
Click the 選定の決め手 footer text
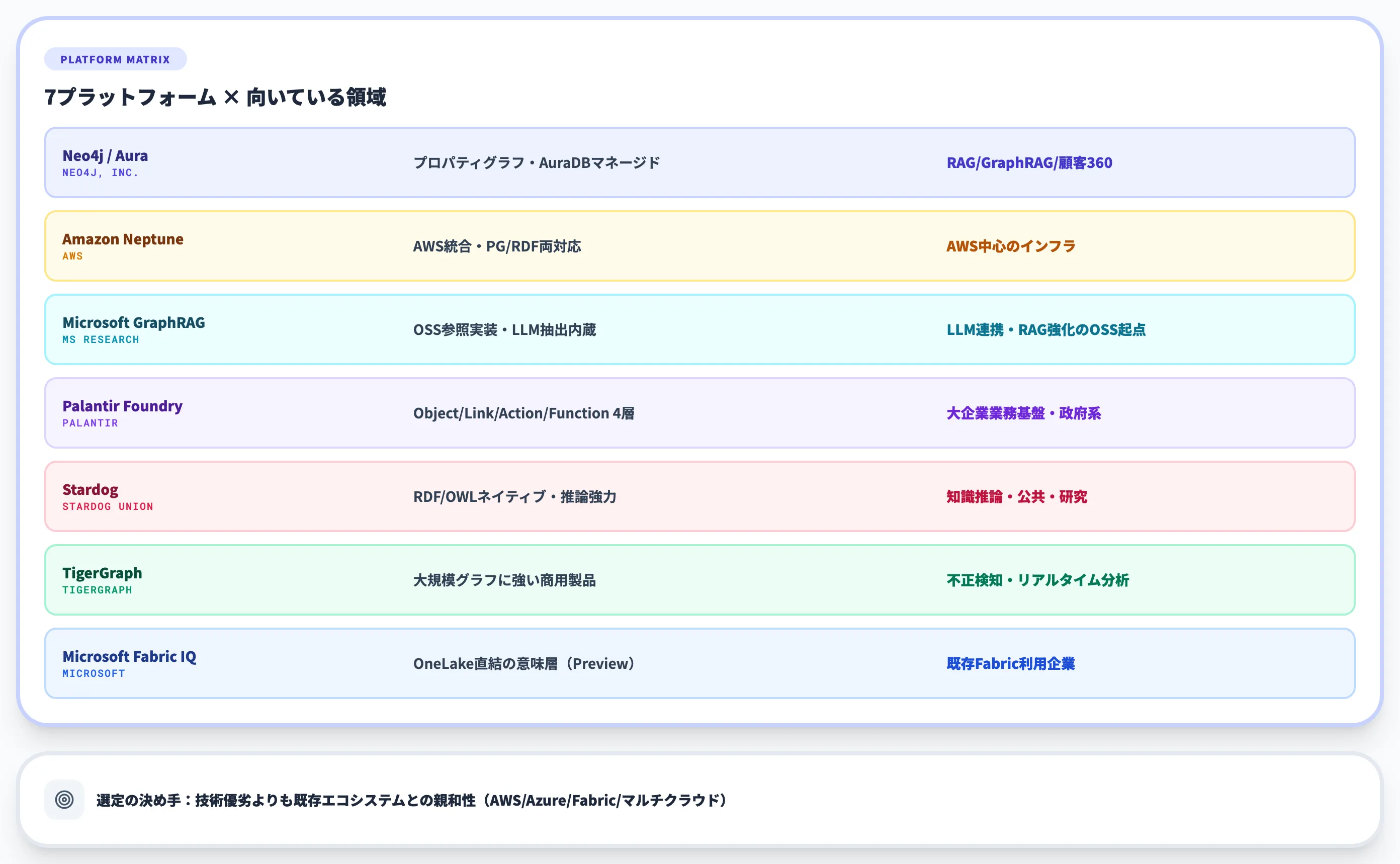pos(411,800)
